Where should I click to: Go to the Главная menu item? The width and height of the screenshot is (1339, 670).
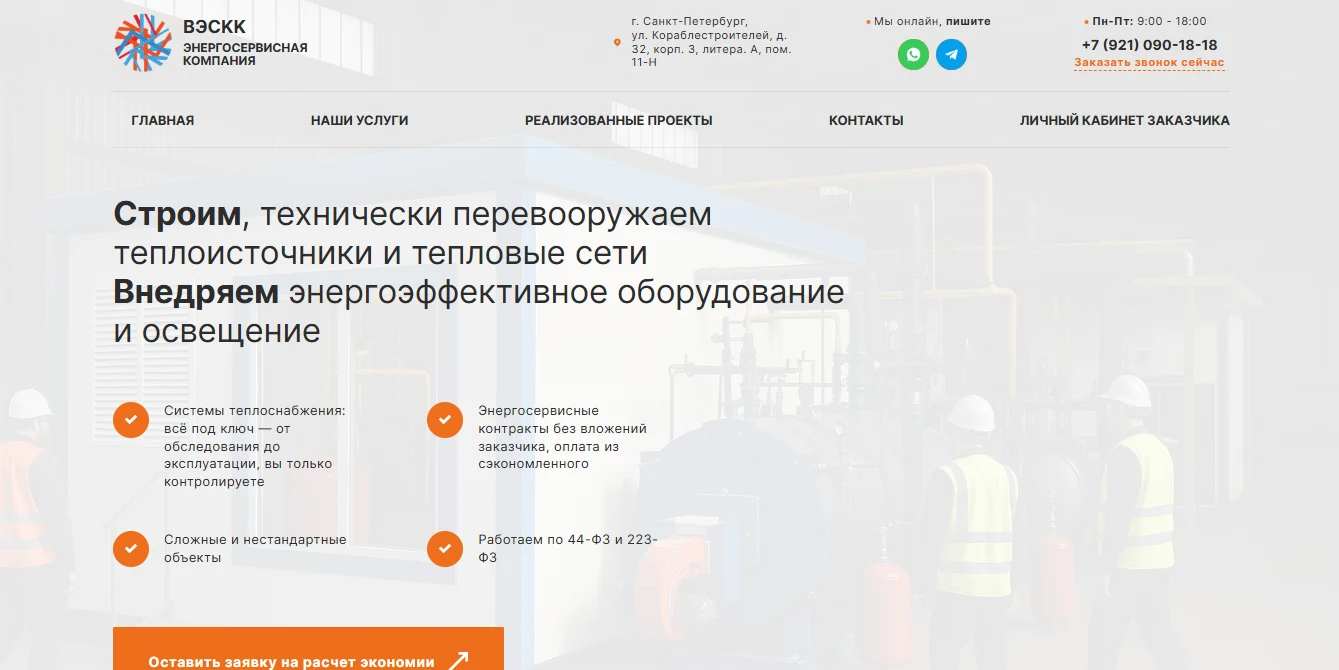[x=163, y=120]
